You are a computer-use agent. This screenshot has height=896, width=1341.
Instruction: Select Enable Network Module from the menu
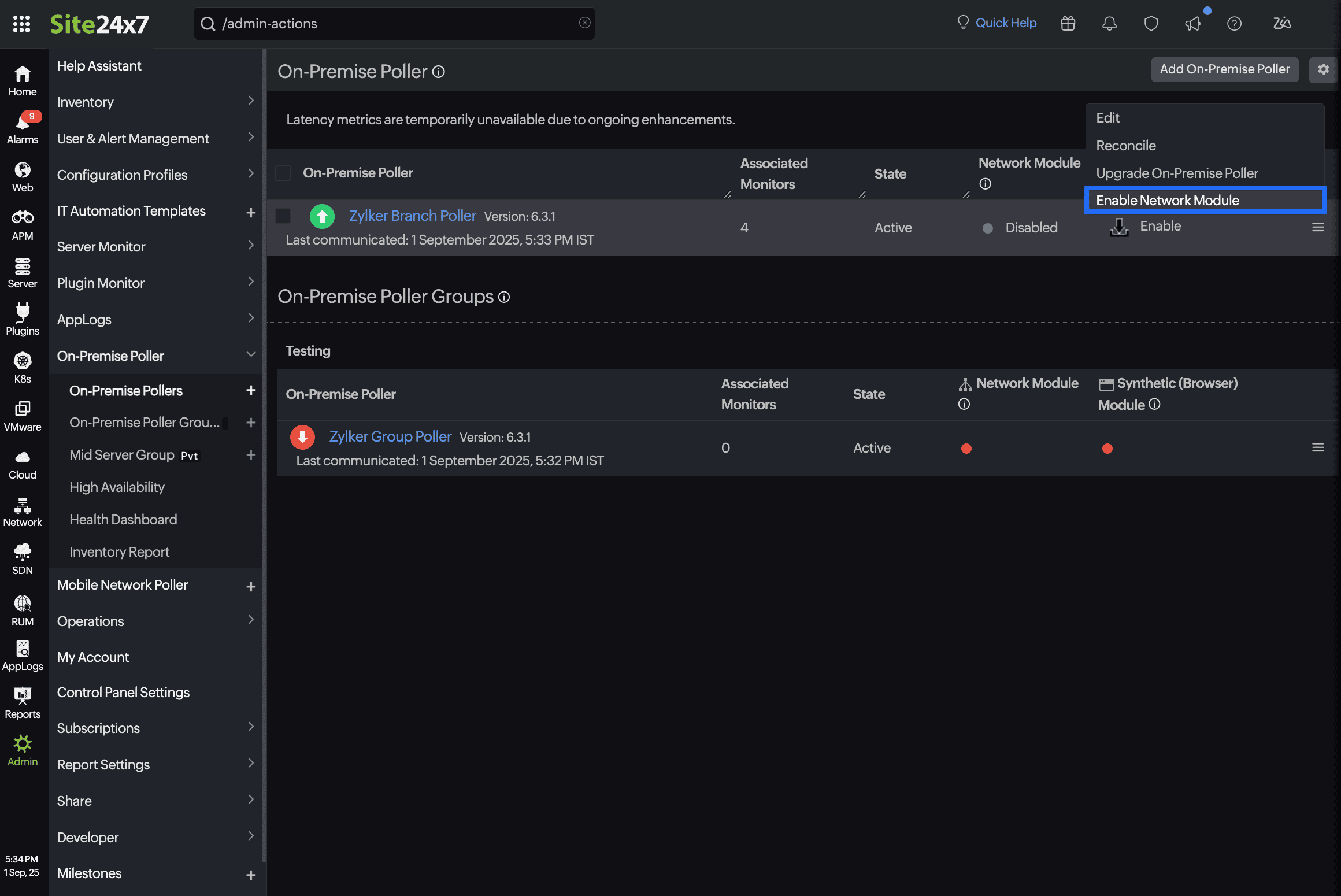tap(1168, 200)
